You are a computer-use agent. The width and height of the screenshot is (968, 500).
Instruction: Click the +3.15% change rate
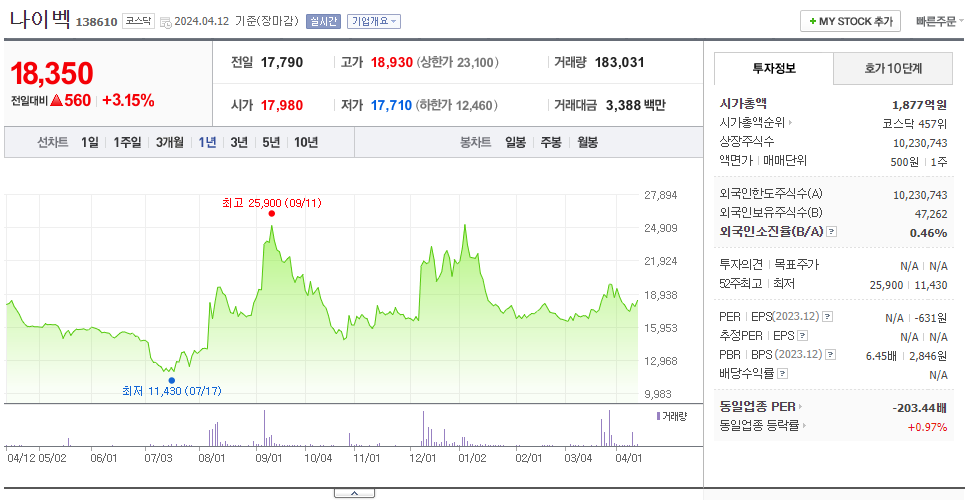point(128,101)
